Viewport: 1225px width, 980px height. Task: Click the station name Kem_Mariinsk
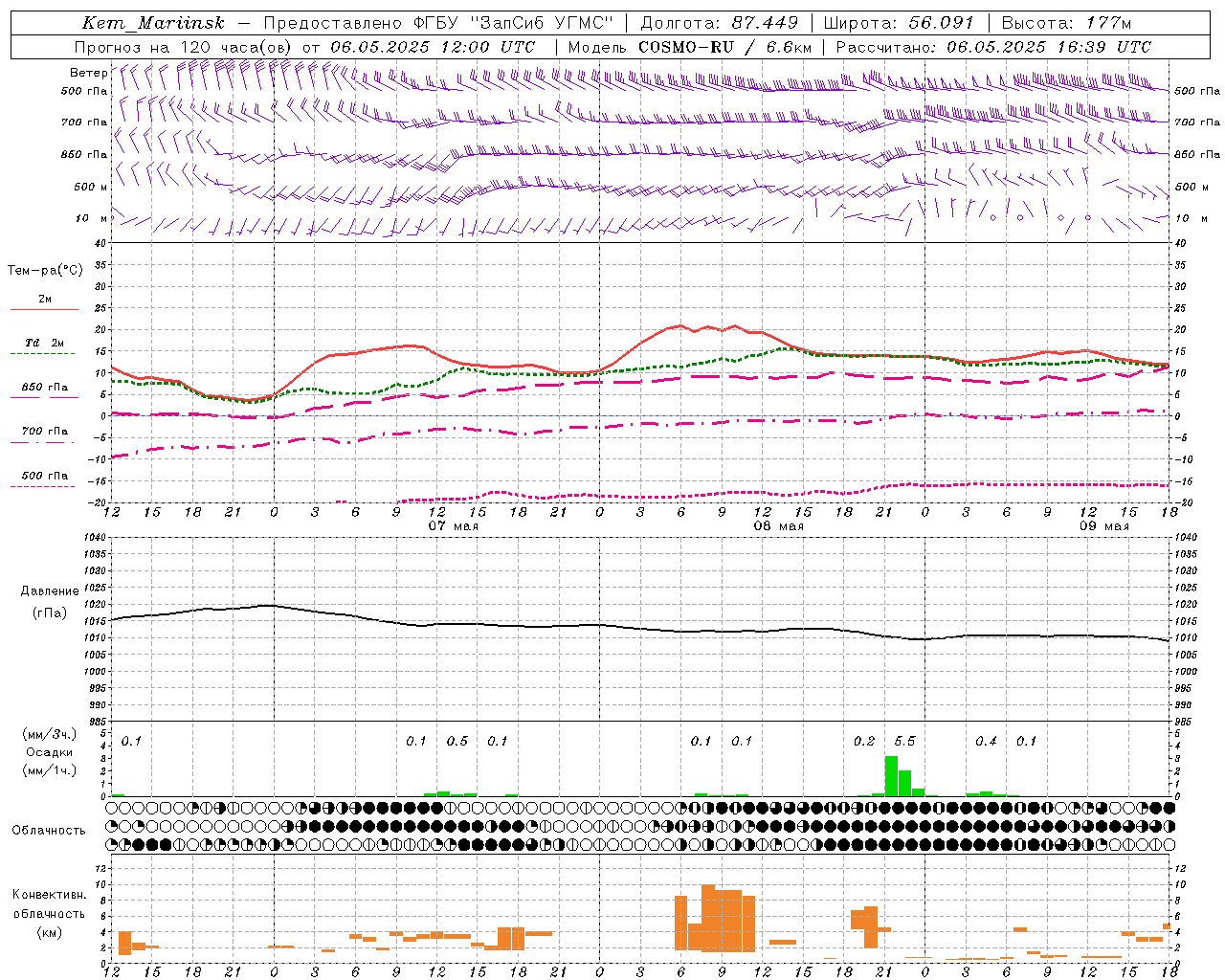coord(153,23)
